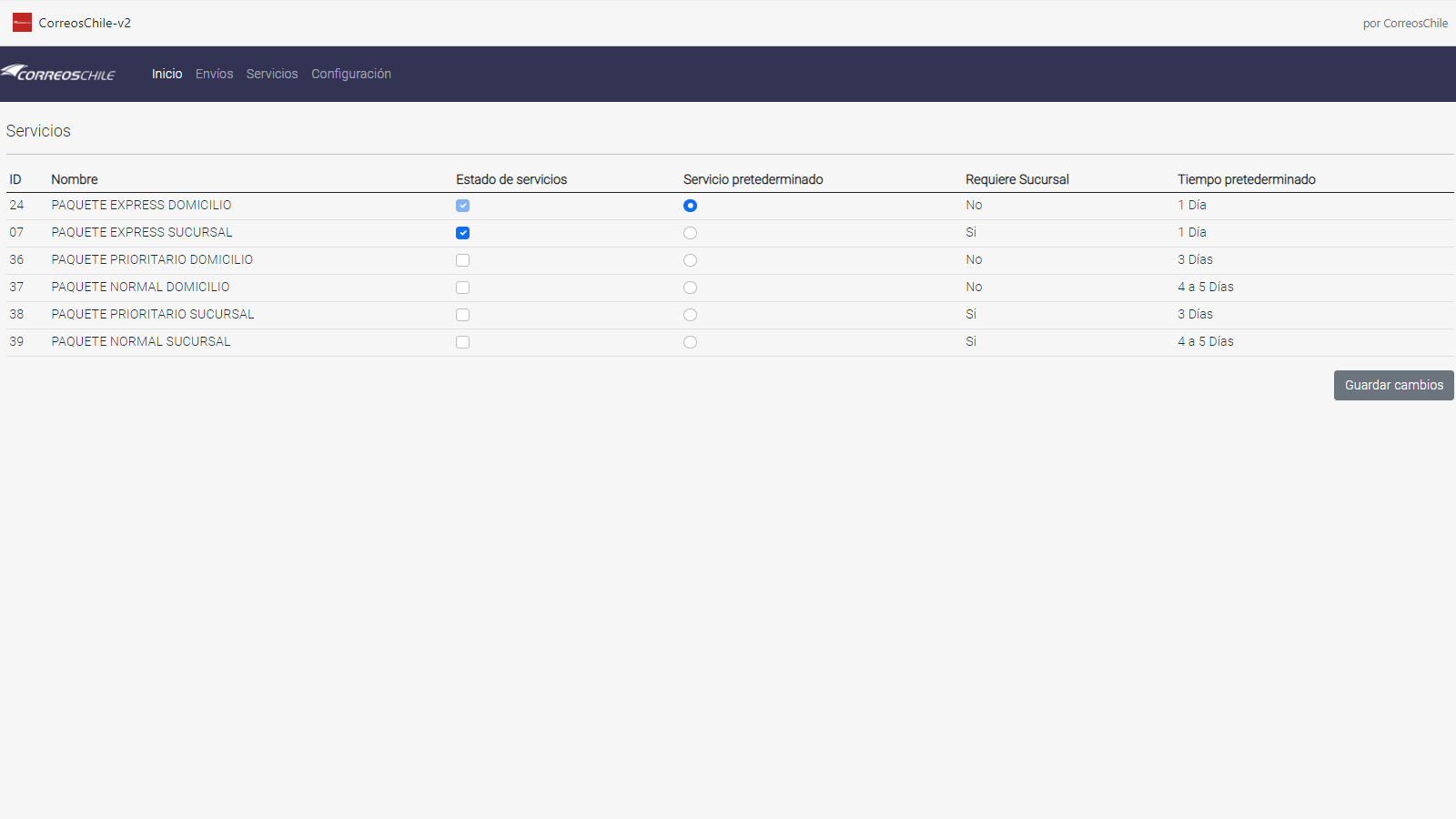This screenshot has height=819, width=1456.
Task: Enable PAQUETE NORMAL DOMICILIO service checkbox
Action: 462,288
